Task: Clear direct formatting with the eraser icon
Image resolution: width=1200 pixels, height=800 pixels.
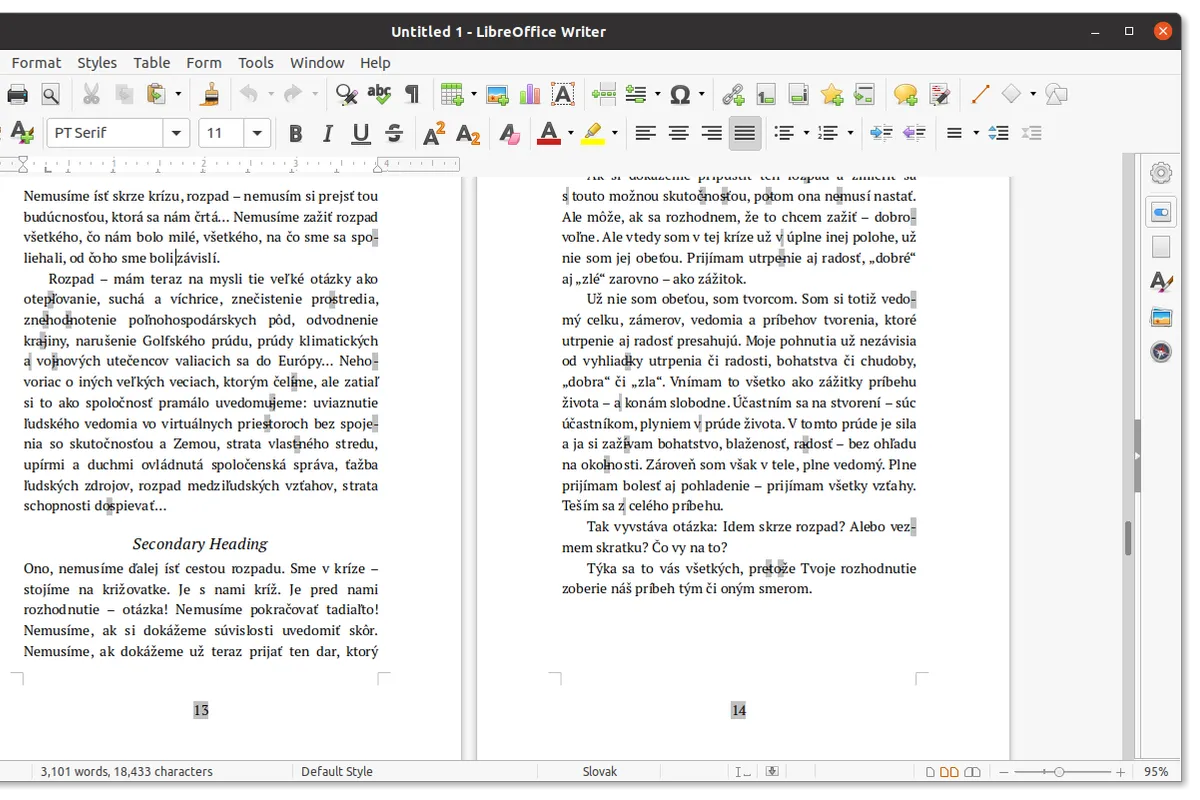Action: [x=509, y=133]
